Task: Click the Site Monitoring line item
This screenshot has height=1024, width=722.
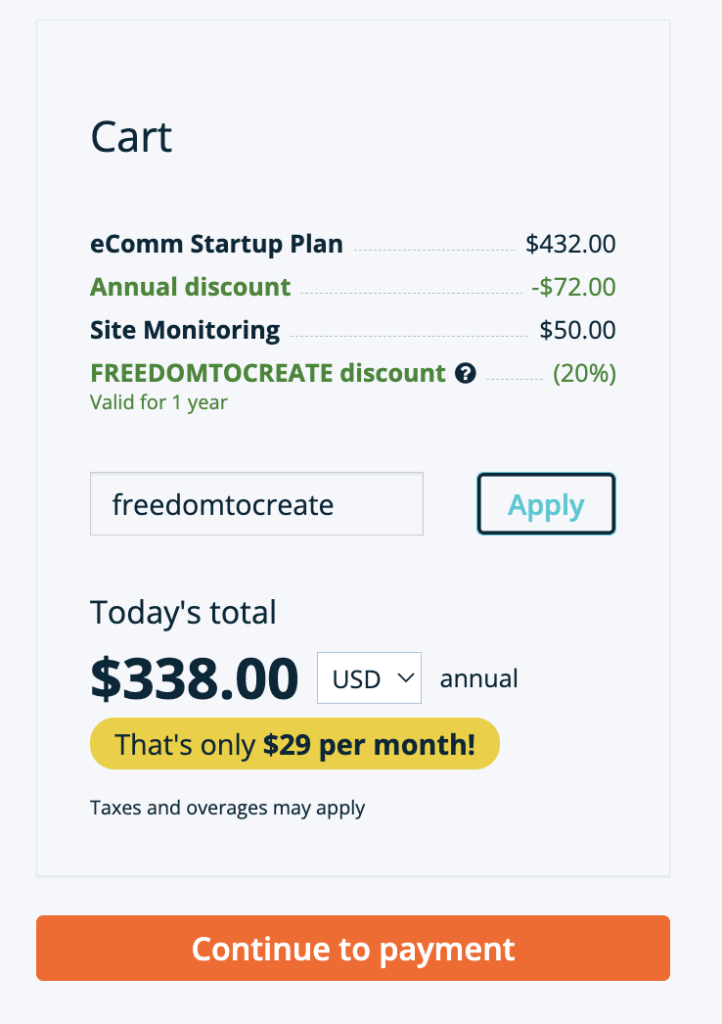Action: tap(184, 330)
